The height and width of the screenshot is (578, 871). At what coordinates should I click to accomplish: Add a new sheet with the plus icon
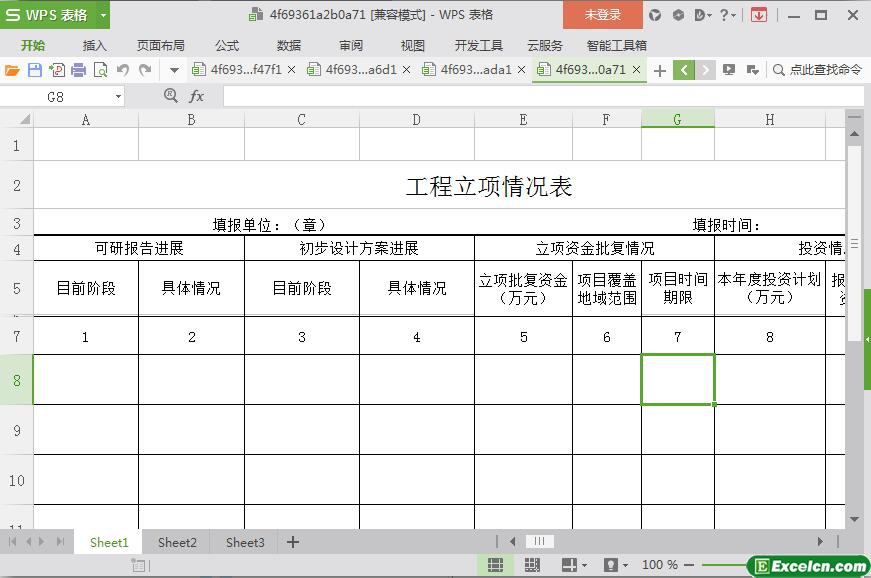[x=293, y=542]
